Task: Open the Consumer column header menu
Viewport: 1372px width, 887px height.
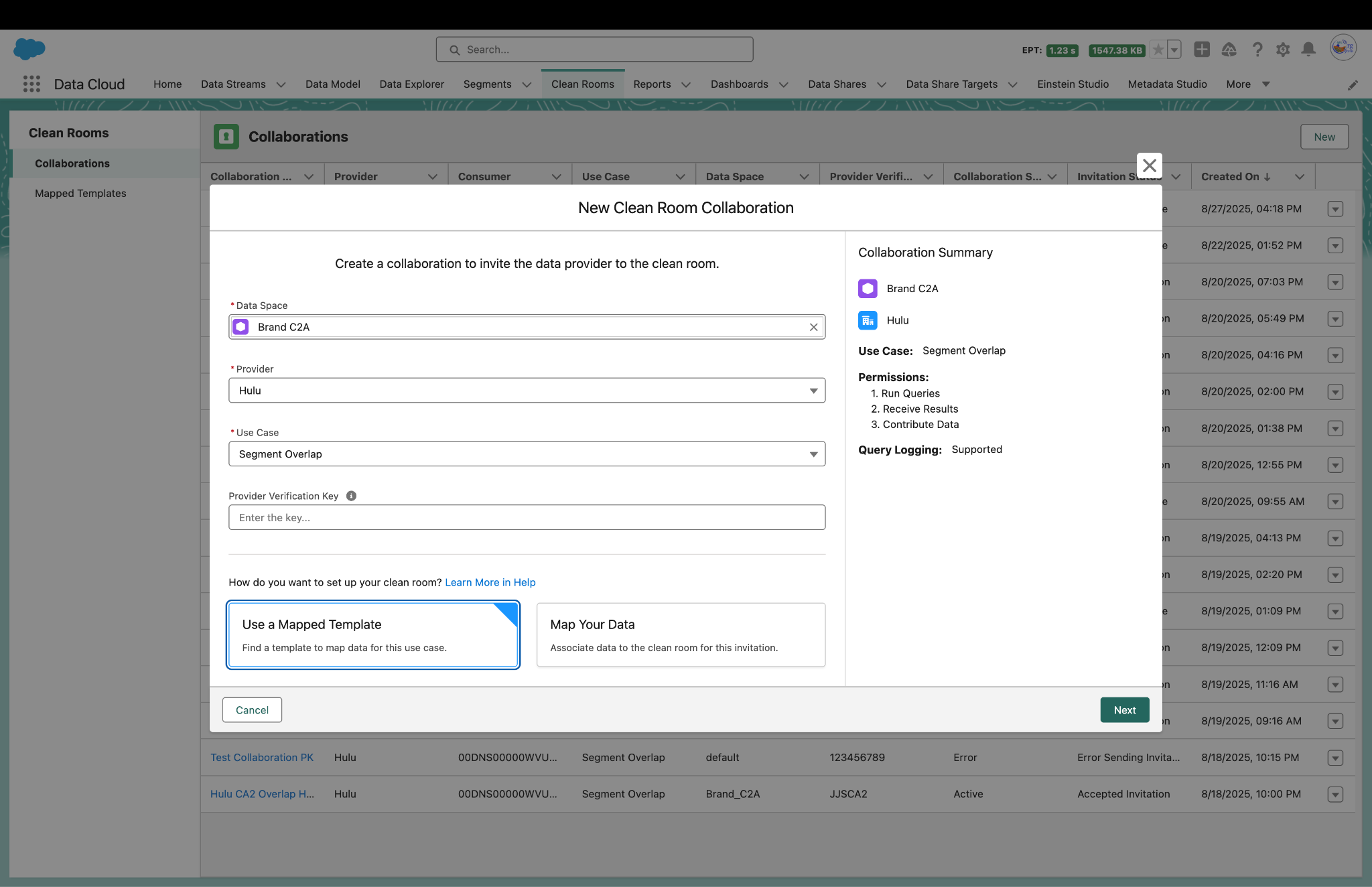Action: click(557, 177)
